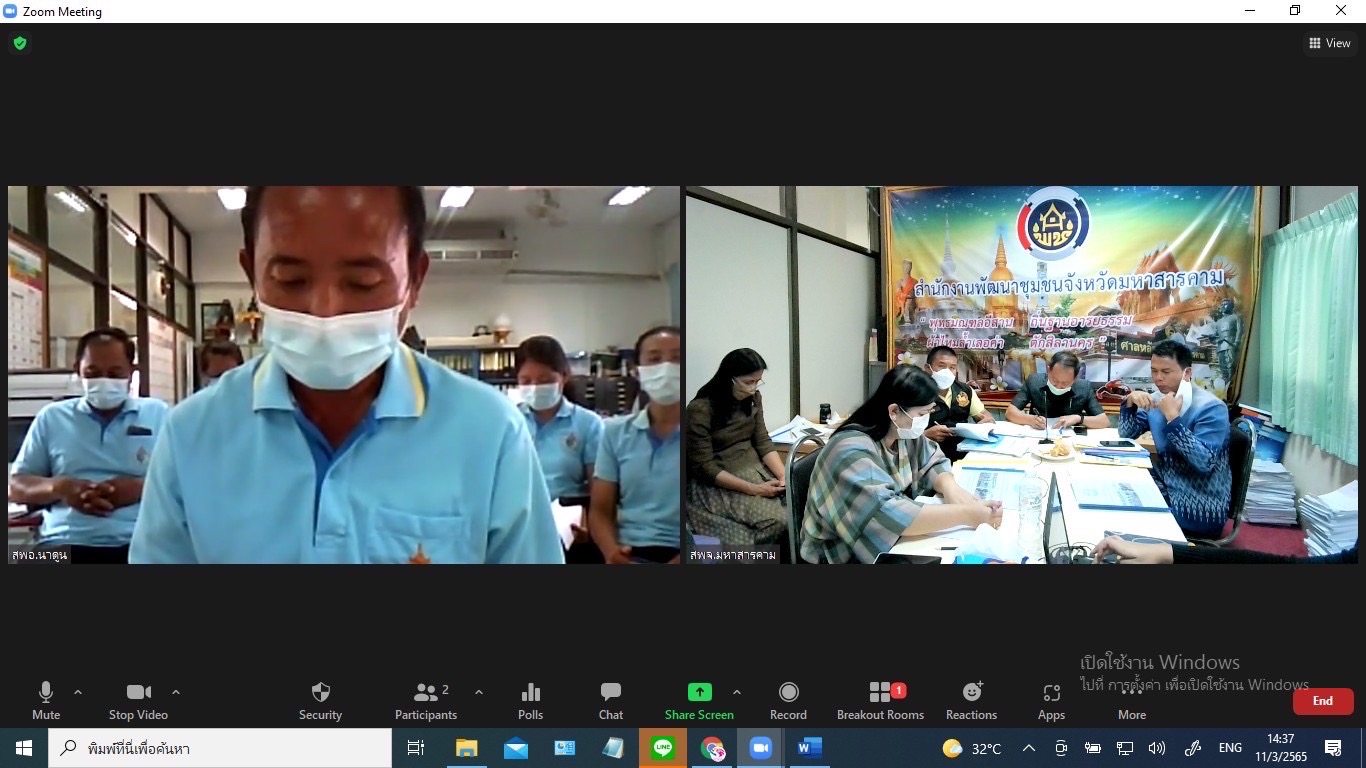Viewport: 1366px width, 768px height.
Task: Select the สพจ.มหาสารคาม video tile
Action: tap(1022, 375)
